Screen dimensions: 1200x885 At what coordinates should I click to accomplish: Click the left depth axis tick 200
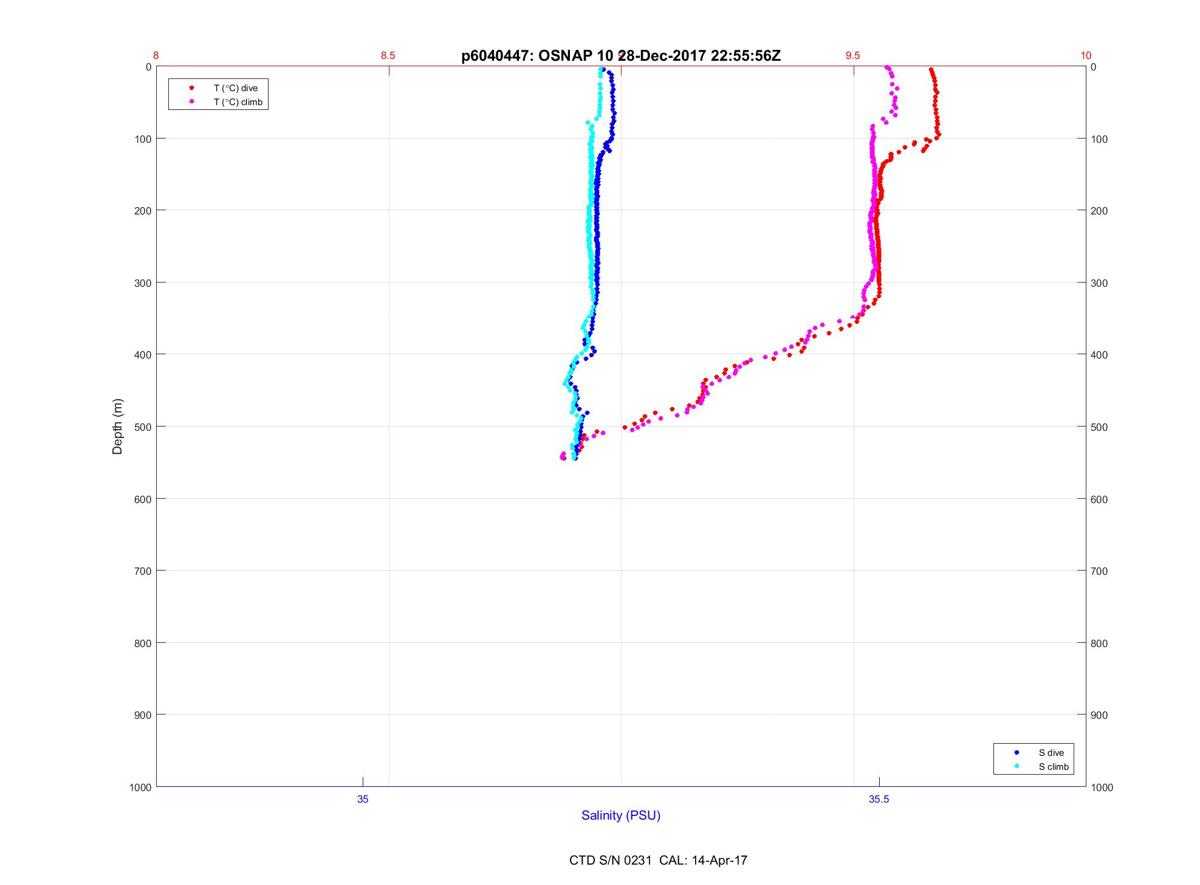pos(143,211)
